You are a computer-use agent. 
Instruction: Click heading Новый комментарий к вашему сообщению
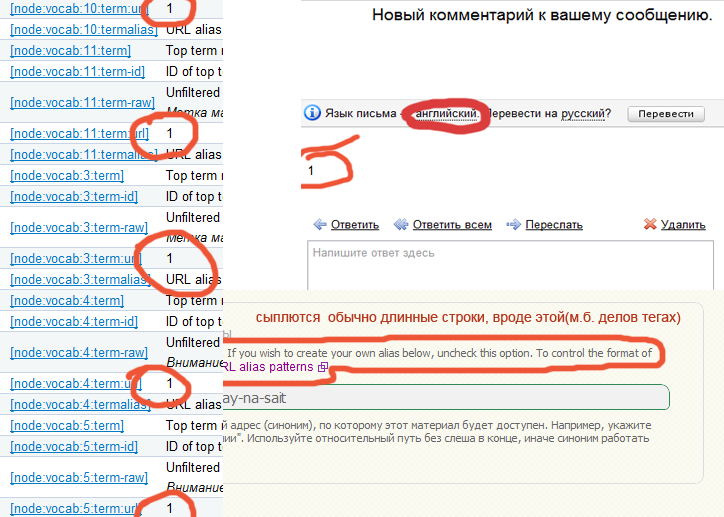(x=542, y=15)
